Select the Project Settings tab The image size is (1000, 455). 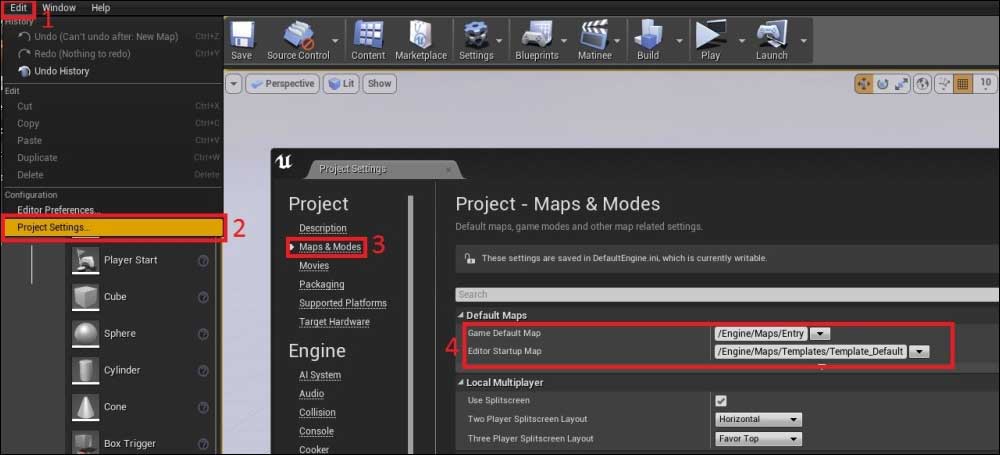point(385,169)
